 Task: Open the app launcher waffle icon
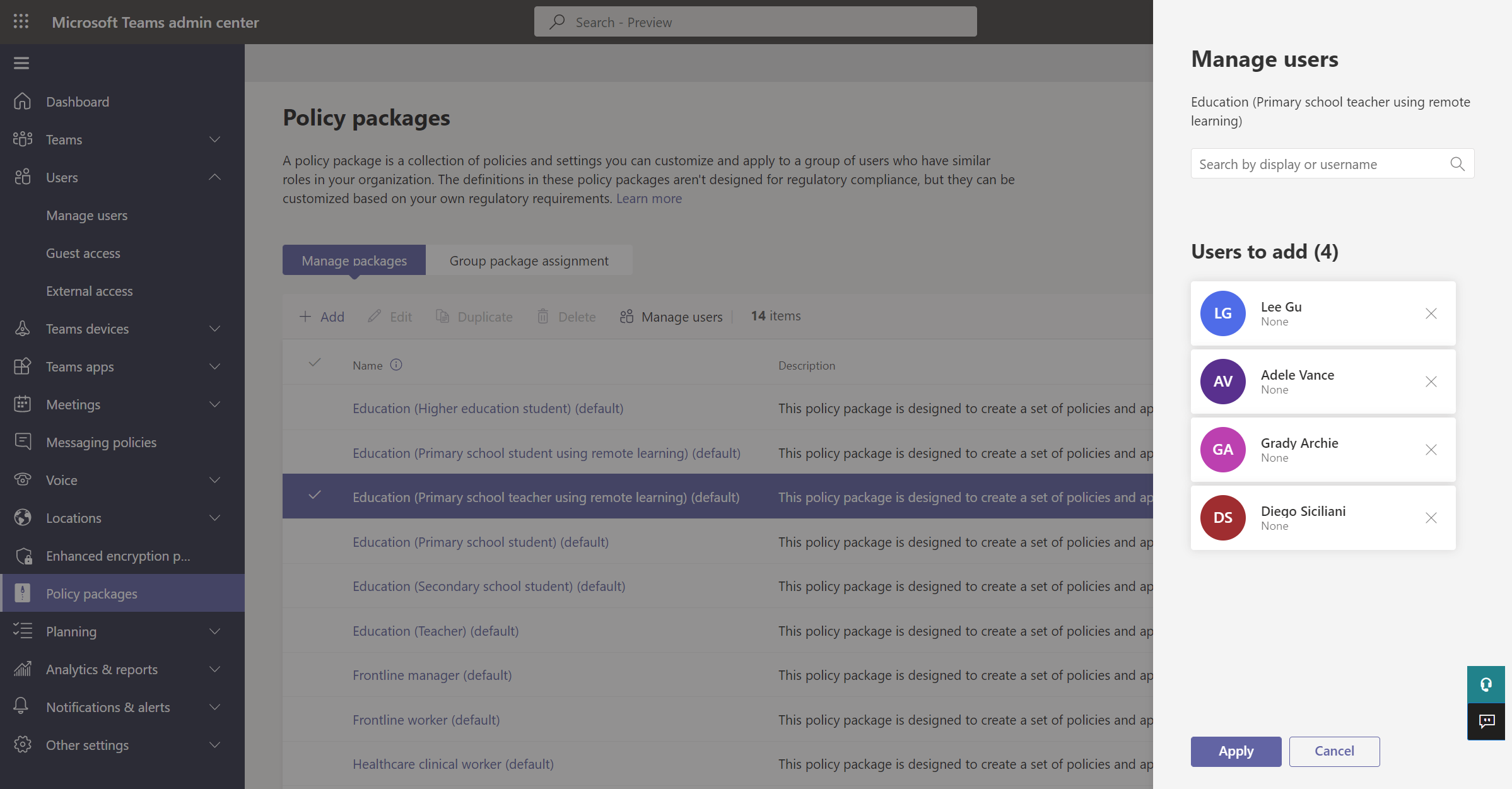(x=21, y=22)
